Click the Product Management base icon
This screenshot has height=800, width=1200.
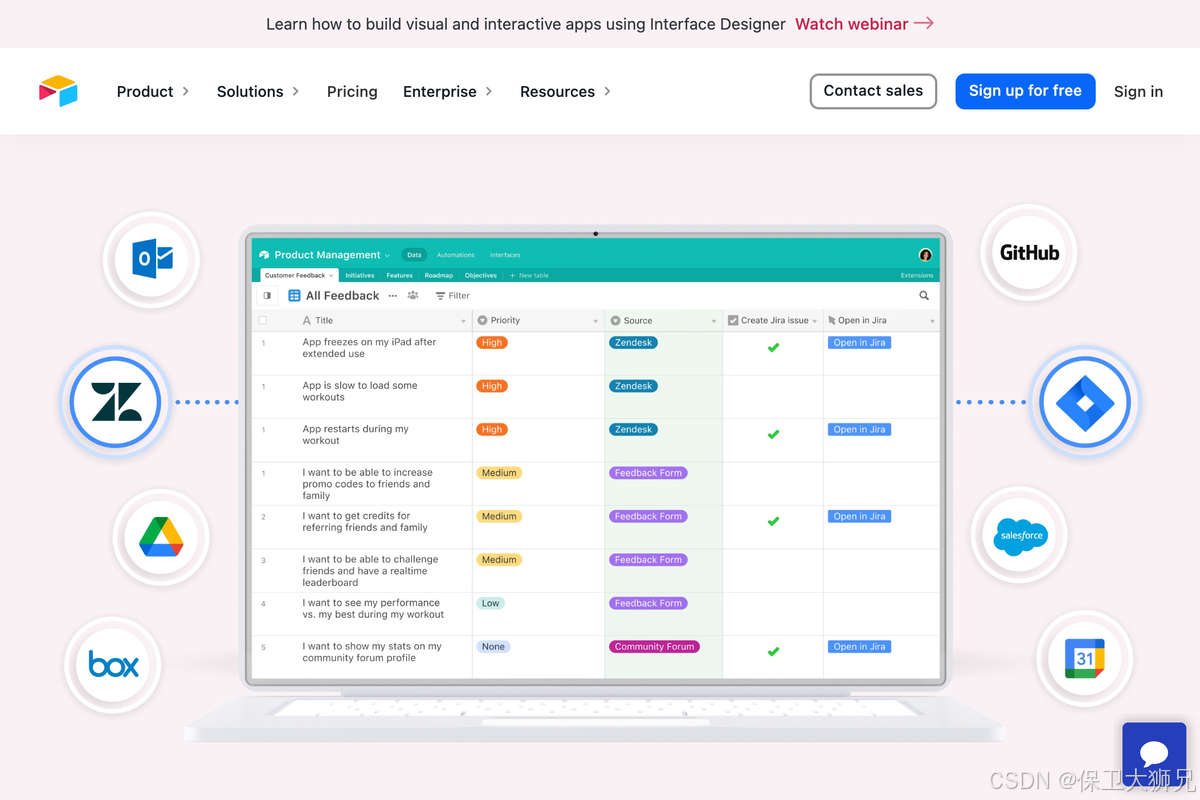(x=265, y=255)
